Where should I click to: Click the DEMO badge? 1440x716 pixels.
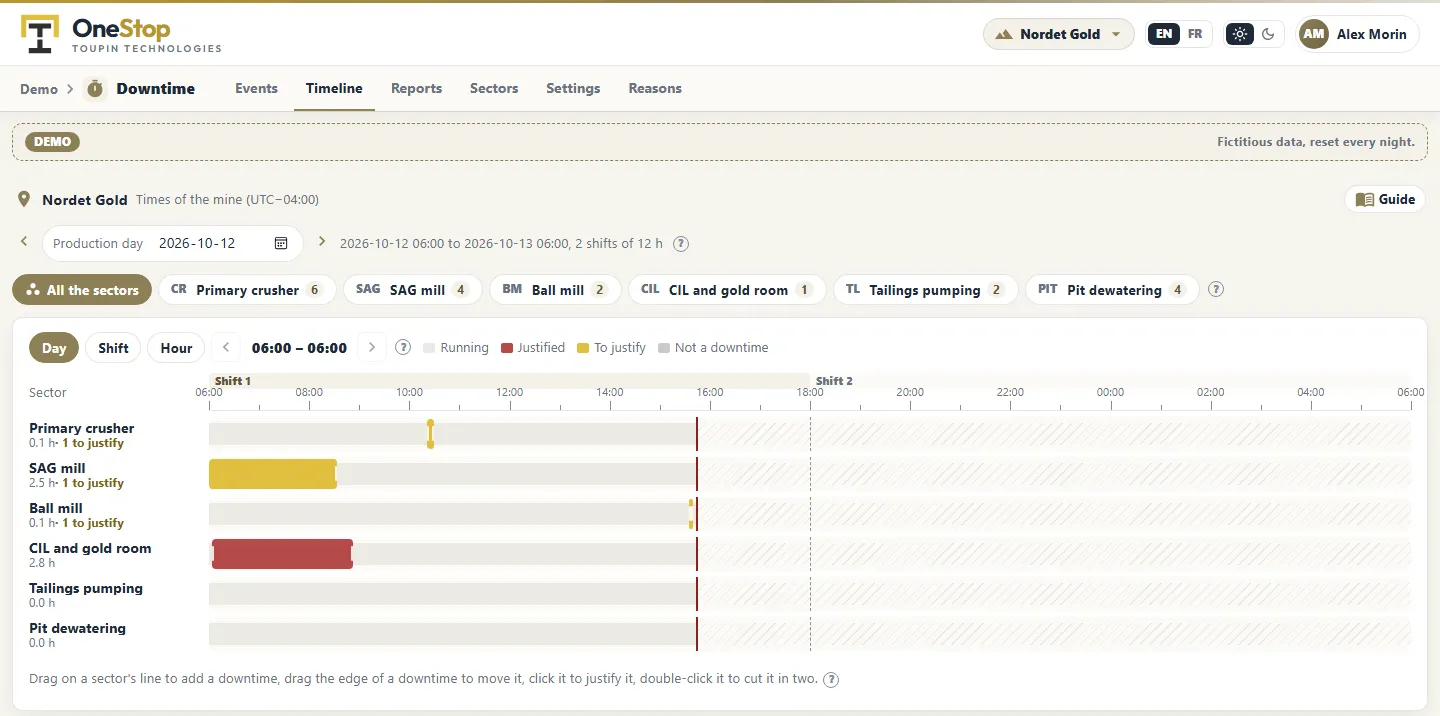[x=52, y=142]
